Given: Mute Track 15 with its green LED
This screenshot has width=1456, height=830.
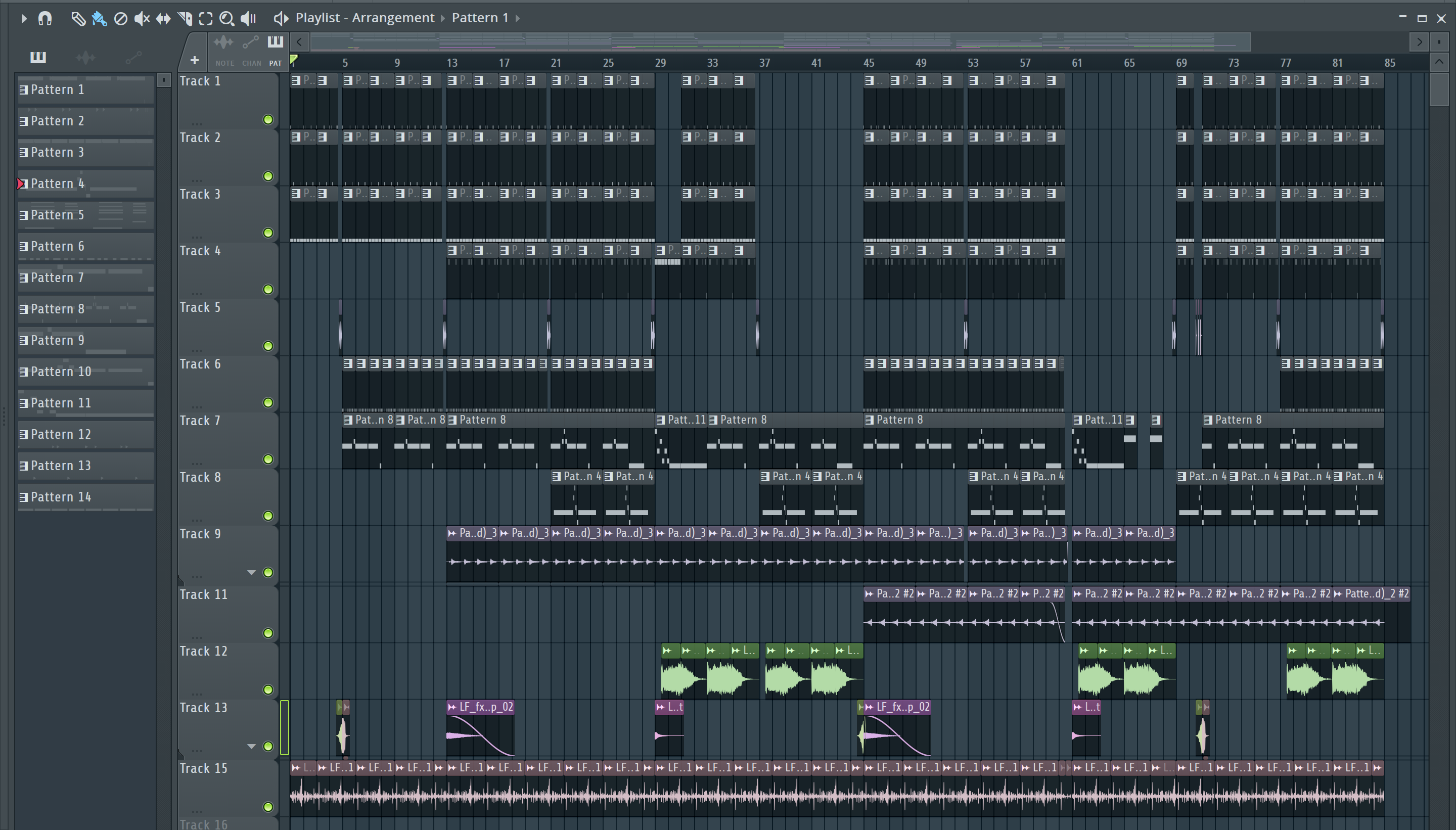Looking at the screenshot, I should pos(268,807).
